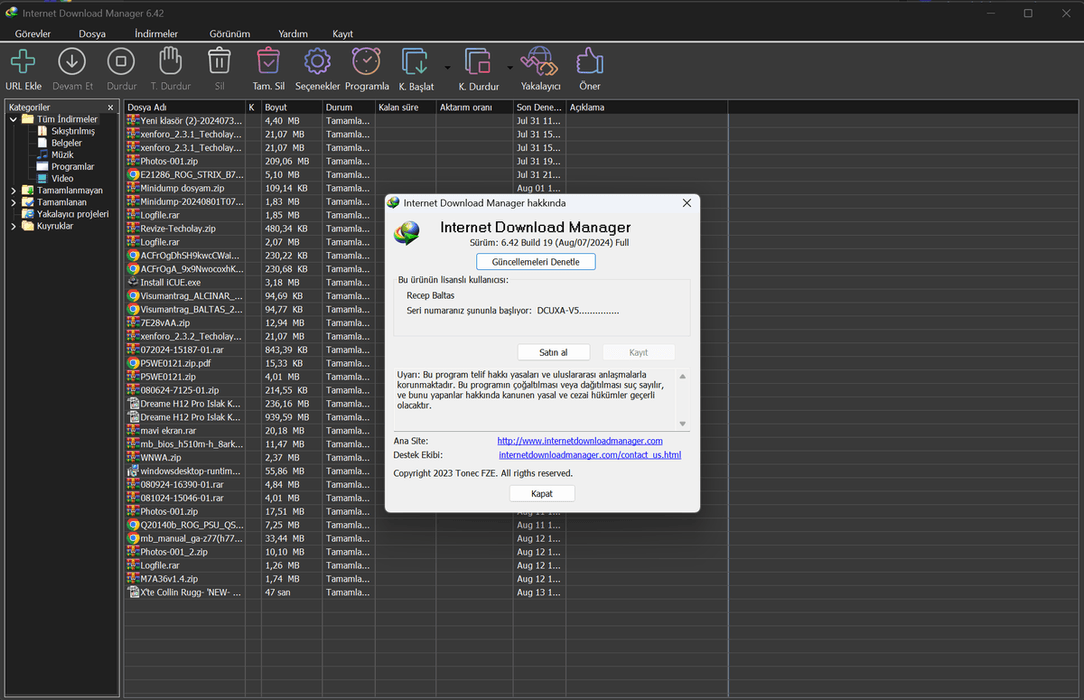Click the URL Ekle plus icon
This screenshot has height=700, width=1084.
23,62
